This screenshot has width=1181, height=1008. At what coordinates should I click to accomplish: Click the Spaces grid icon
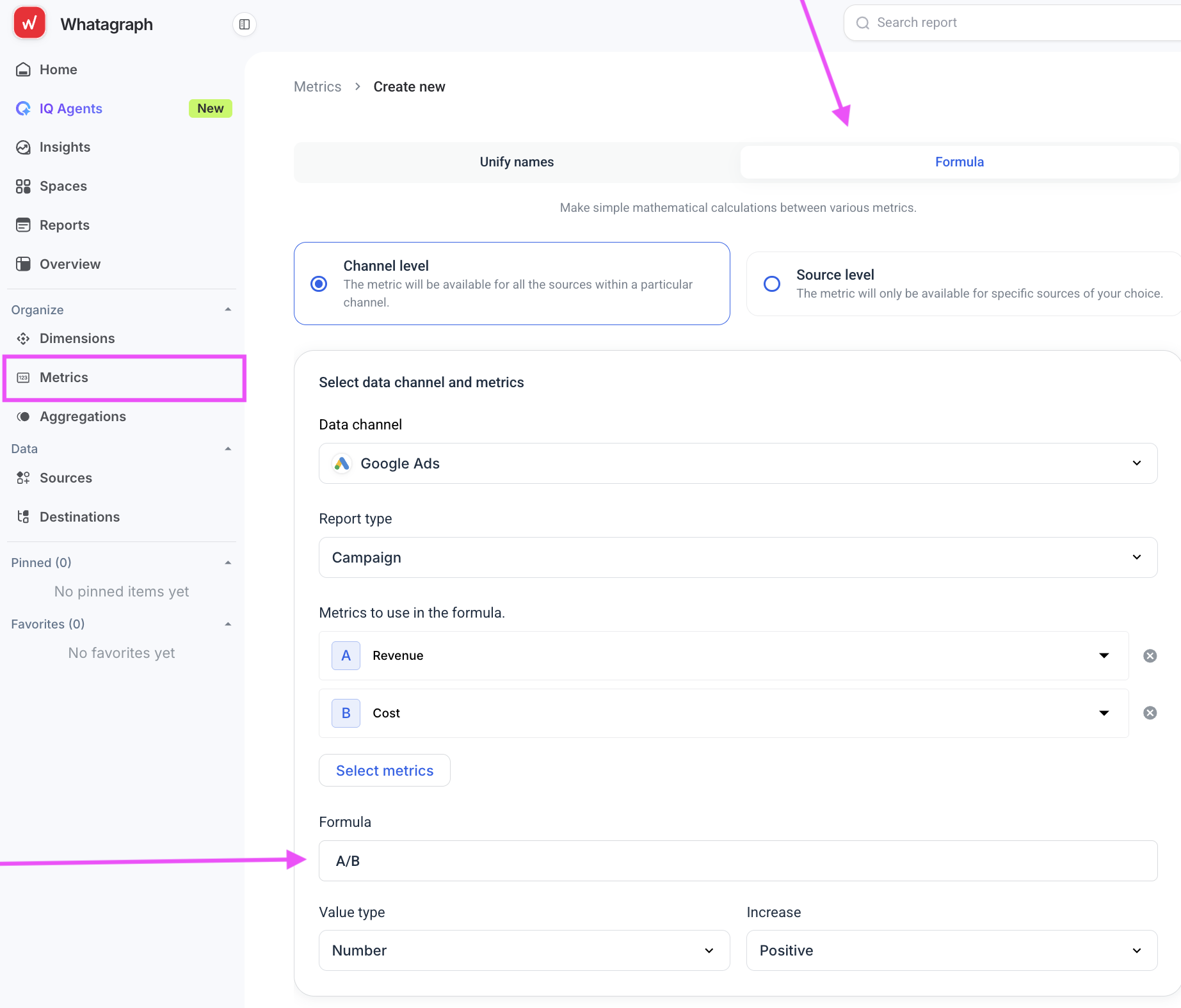(23, 186)
